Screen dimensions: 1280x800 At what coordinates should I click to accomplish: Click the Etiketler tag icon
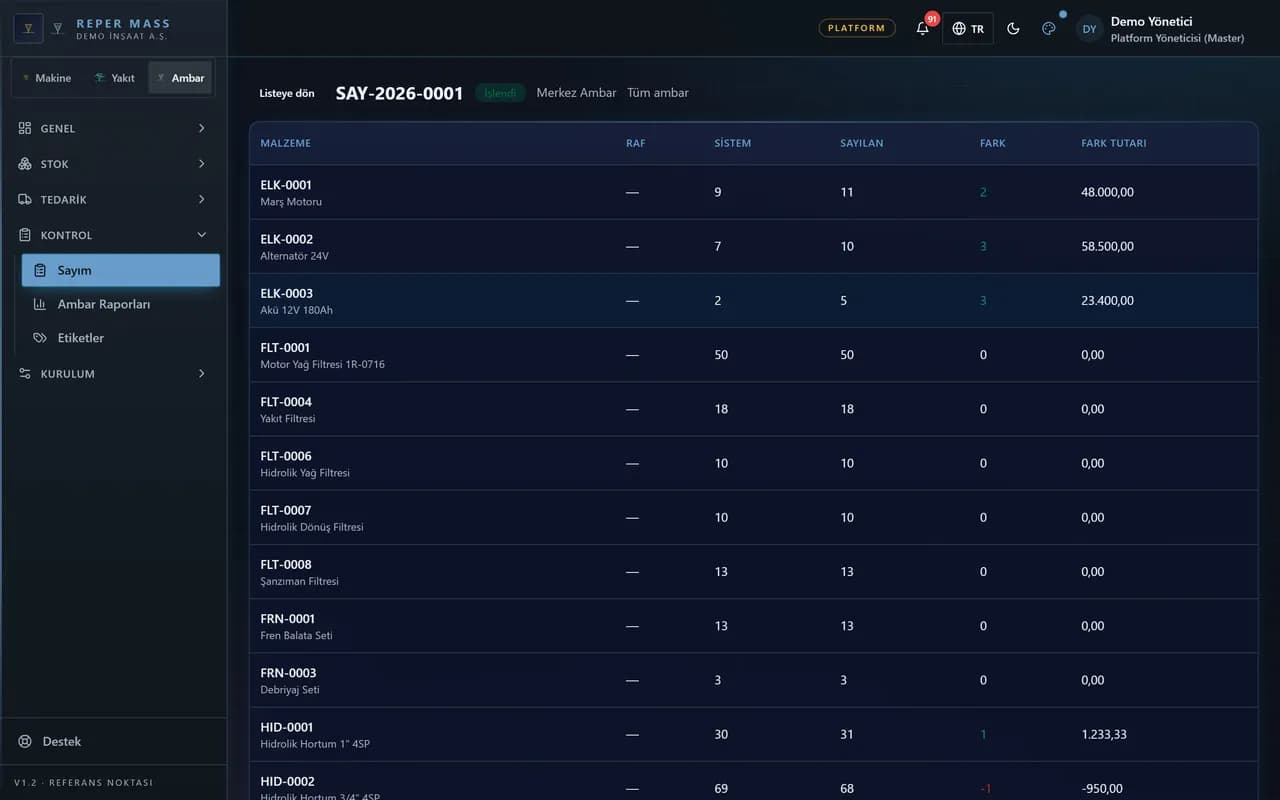(40, 338)
